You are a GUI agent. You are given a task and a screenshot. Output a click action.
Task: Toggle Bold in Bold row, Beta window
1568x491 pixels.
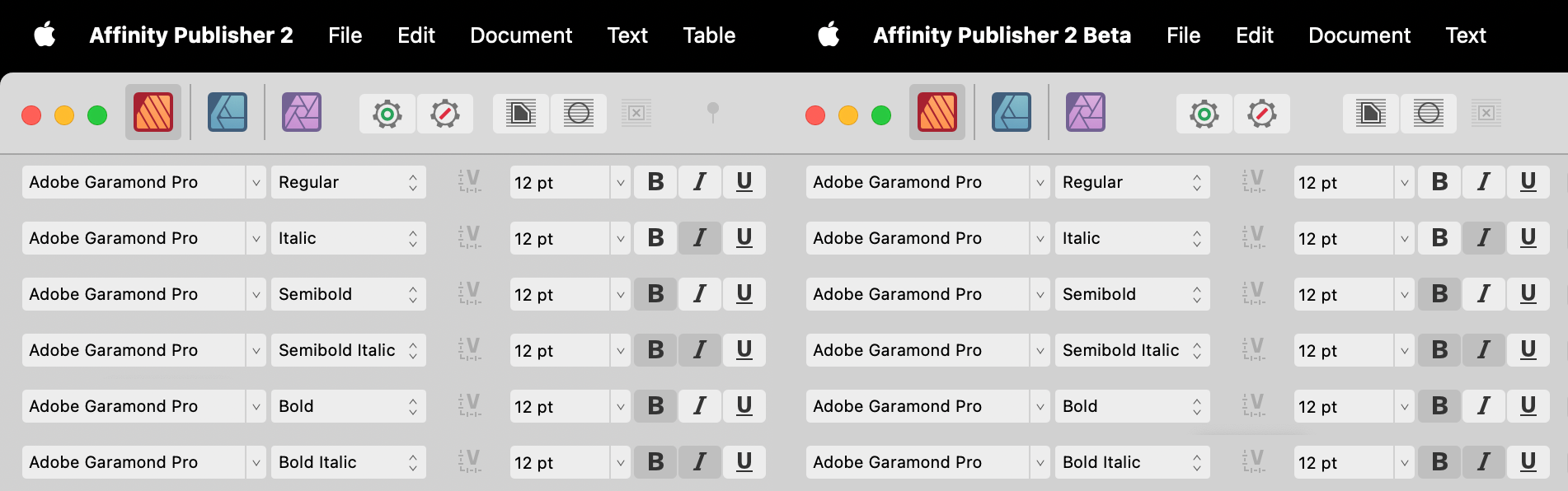pos(1439,406)
